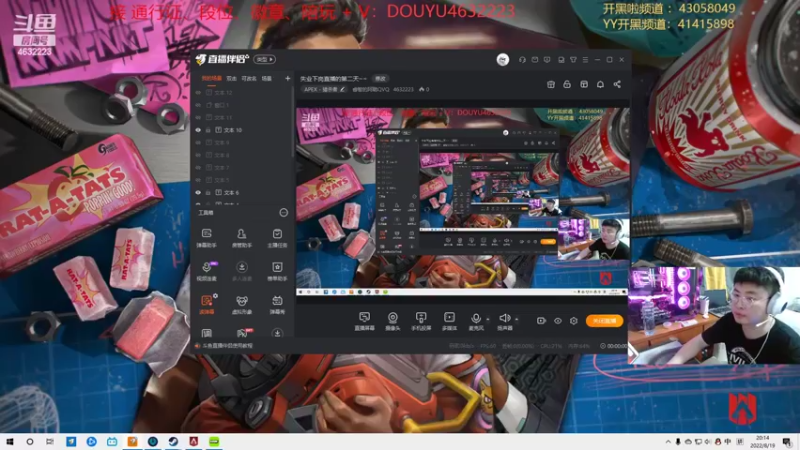
Task: Open the hamburger menu in the title bar
Action: [x=585, y=60]
